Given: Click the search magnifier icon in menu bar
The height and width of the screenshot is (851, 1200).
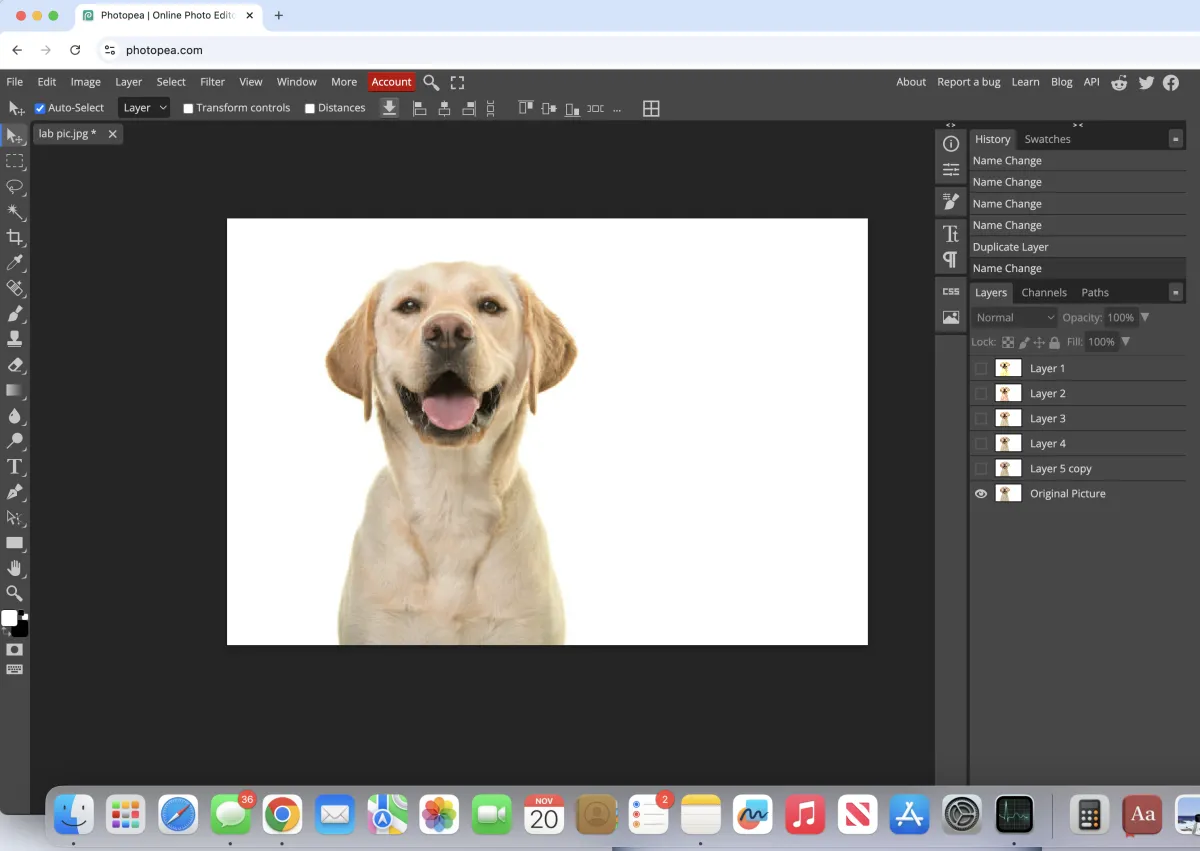Looking at the screenshot, I should [x=431, y=82].
